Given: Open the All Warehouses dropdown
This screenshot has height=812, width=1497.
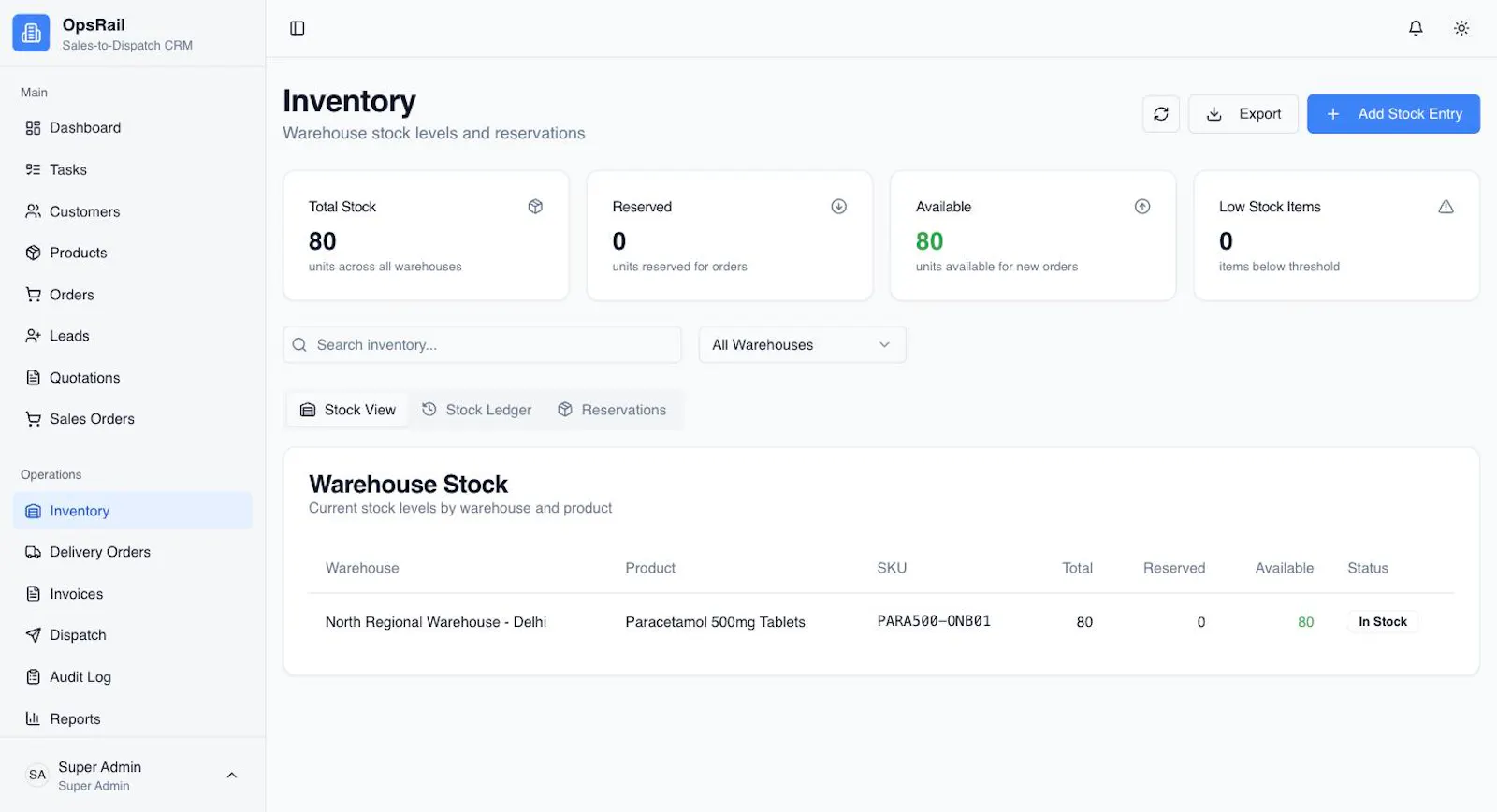Looking at the screenshot, I should tap(803, 345).
